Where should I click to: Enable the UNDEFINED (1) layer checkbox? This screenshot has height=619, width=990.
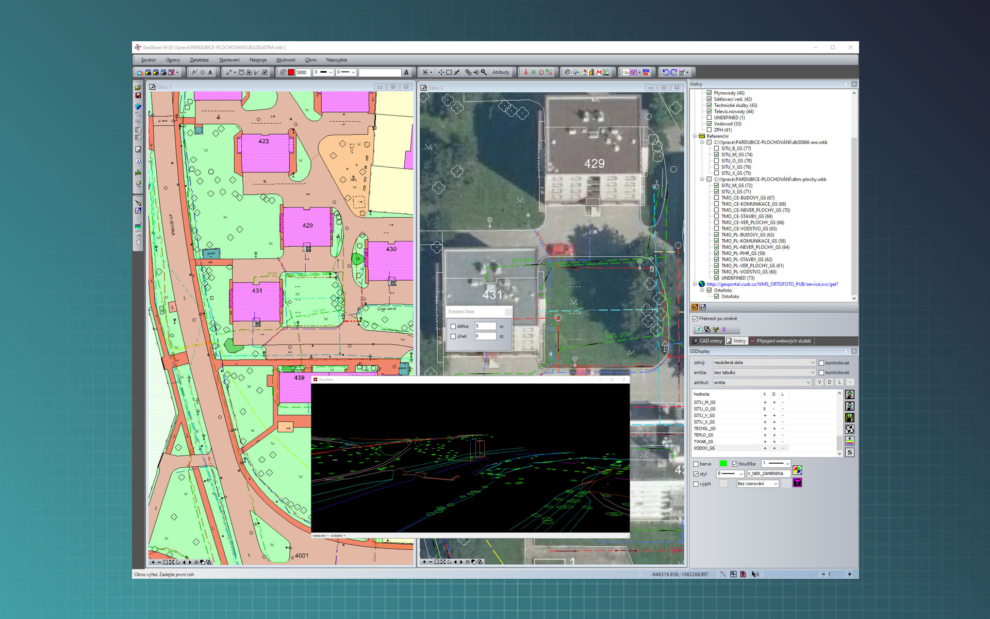[x=709, y=117]
